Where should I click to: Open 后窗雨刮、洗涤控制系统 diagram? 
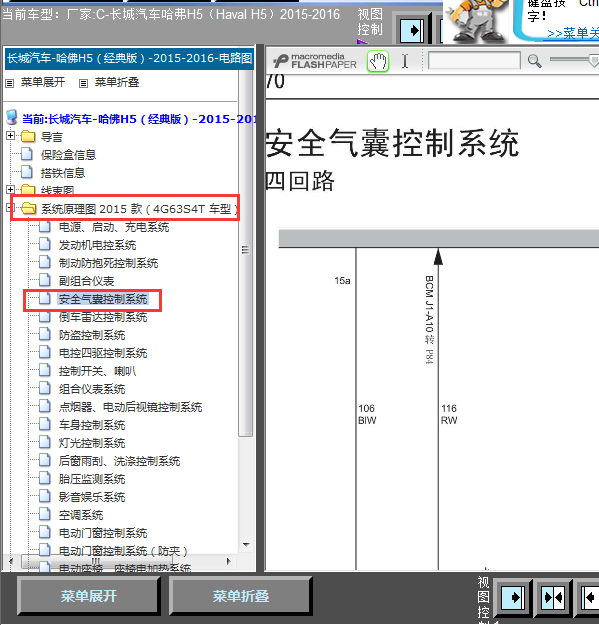pyautogui.click(x=120, y=461)
